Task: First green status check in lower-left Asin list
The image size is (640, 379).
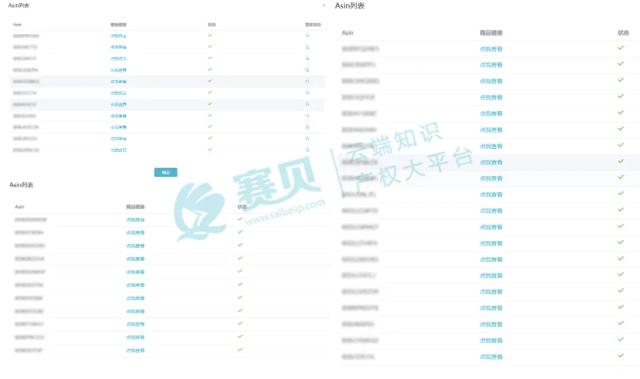Action: (240, 219)
